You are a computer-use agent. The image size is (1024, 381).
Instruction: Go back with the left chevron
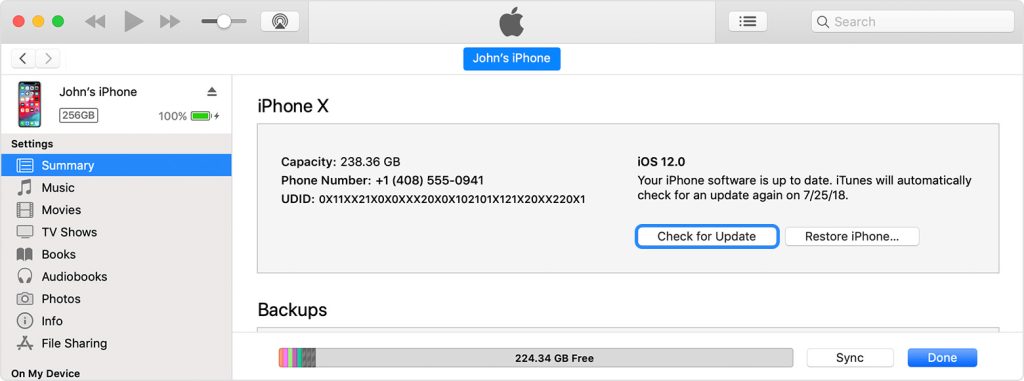(x=23, y=59)
